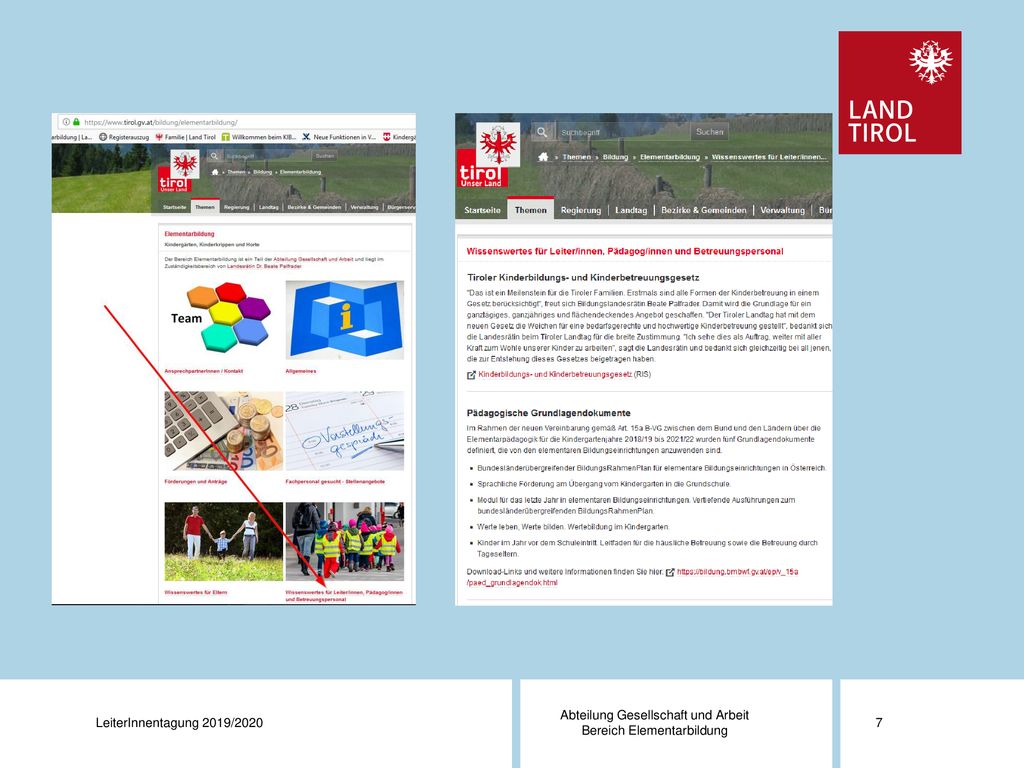Image resolution: width=1024 pixels, height=768 pixels.
Task: Open the Themen tab on the Elementarbildung page
Action: pyautogui.click(x=204, y=207)
